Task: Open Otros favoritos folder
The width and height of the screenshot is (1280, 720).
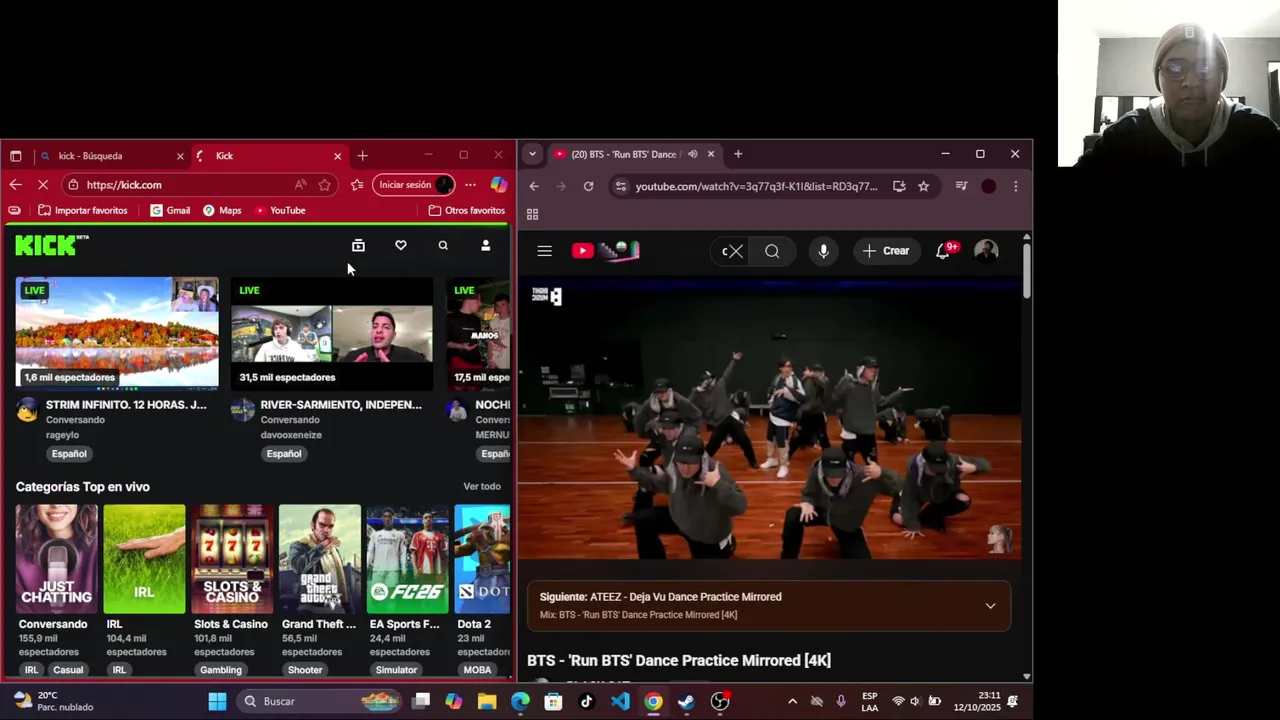Action: click(x=466, y=211)
